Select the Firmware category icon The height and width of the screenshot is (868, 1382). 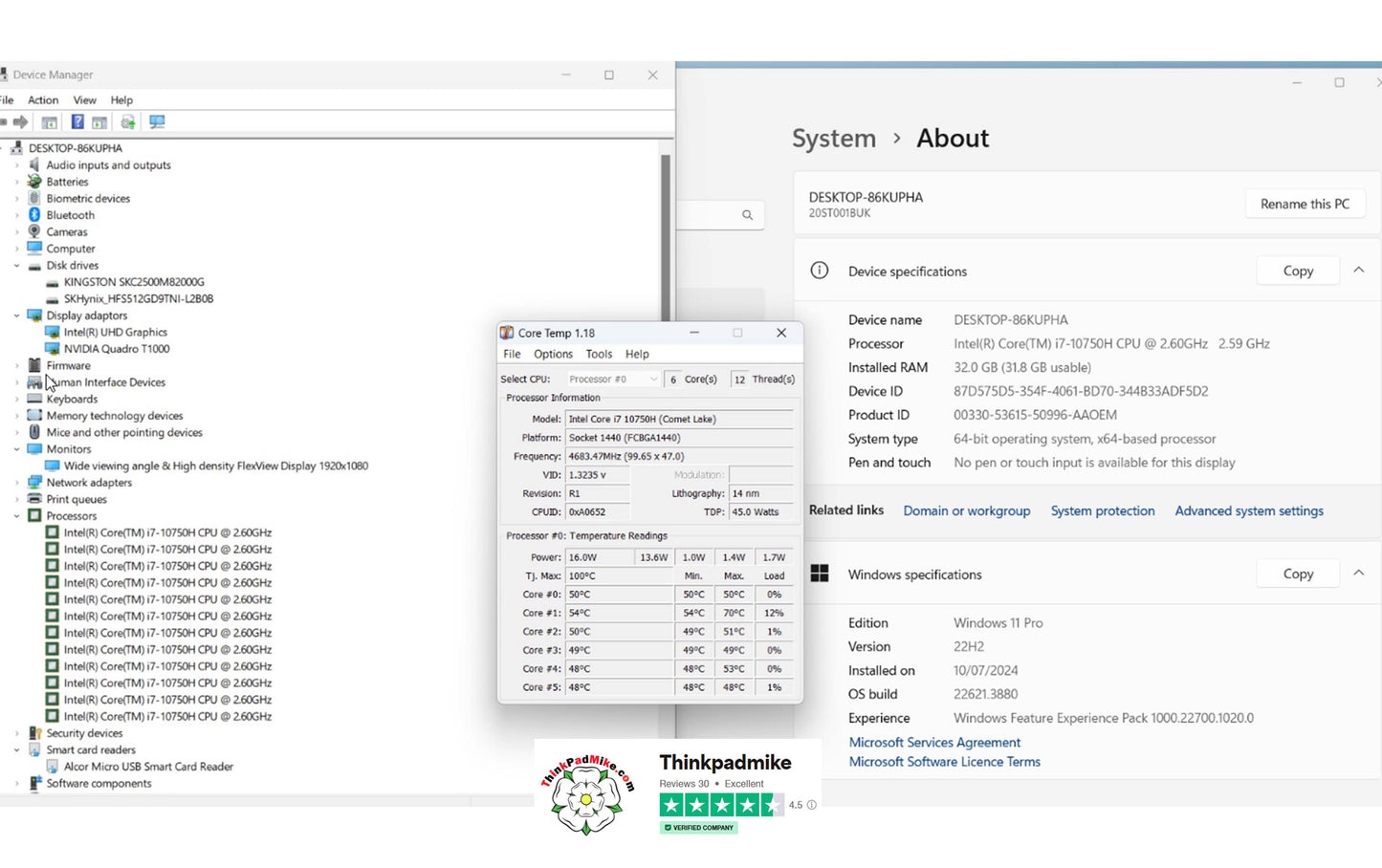(34, 366)
